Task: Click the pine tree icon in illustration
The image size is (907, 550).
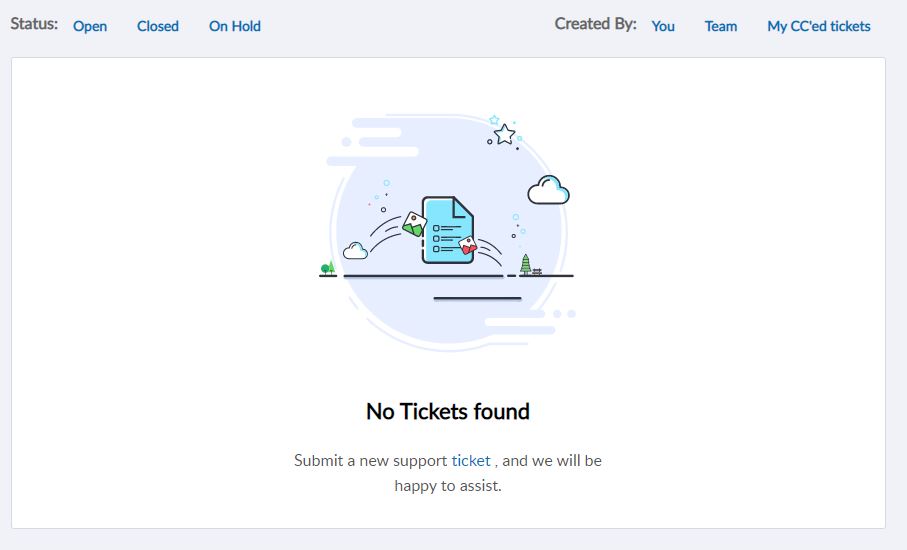Action: [x=525, y=265]
